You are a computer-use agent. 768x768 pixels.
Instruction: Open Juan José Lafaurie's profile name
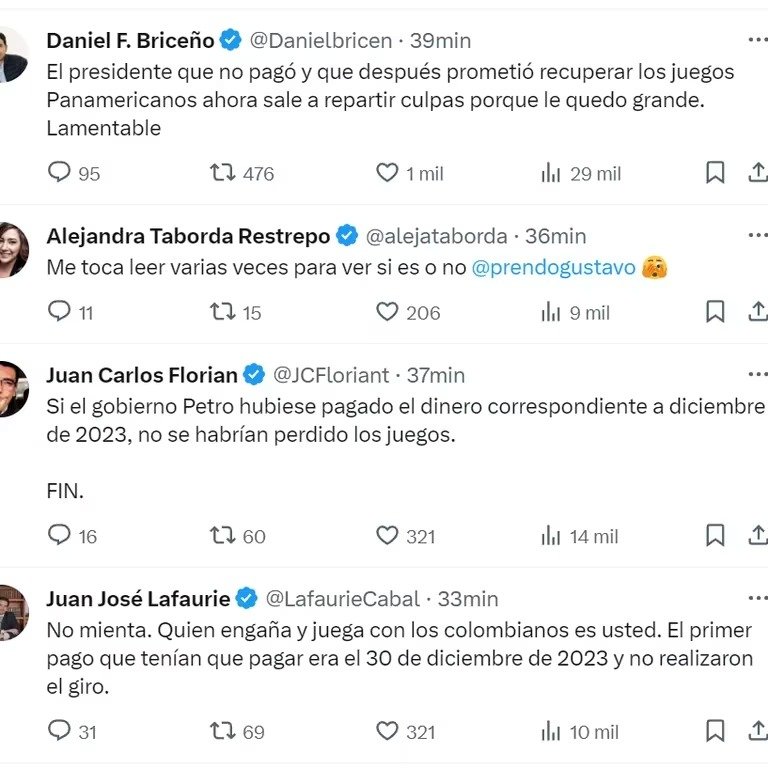(138, 599)
